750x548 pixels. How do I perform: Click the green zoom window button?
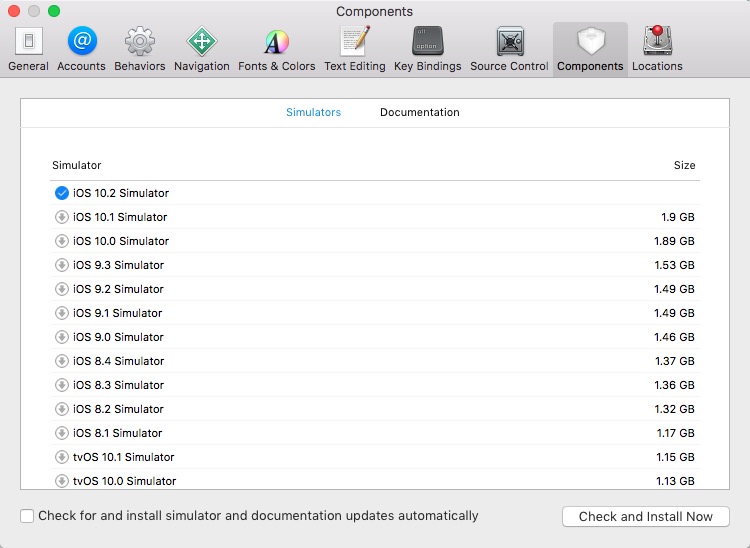[54, 11]
